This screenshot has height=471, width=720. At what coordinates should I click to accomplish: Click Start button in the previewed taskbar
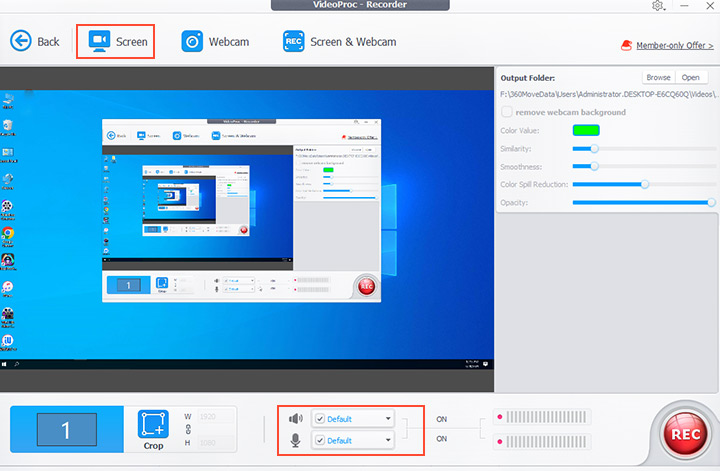[x=4, y=364]
